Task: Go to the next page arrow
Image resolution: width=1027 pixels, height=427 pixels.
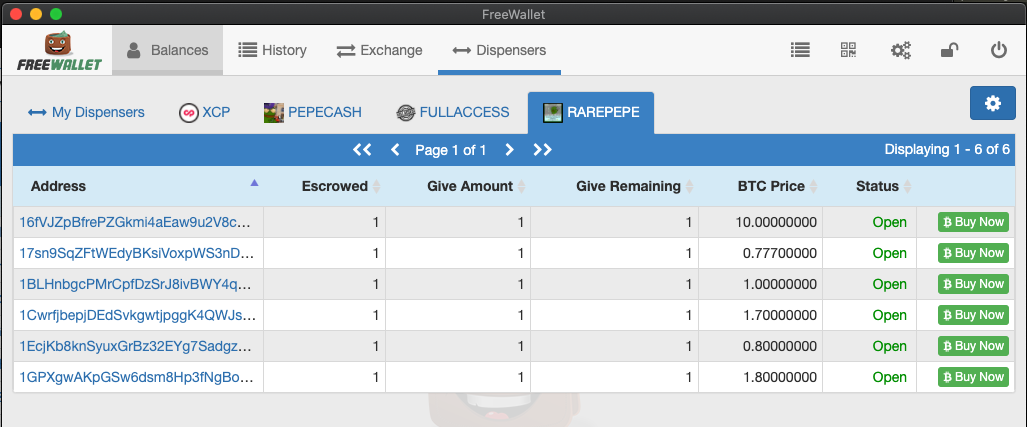Action: [x=509, y=150]
